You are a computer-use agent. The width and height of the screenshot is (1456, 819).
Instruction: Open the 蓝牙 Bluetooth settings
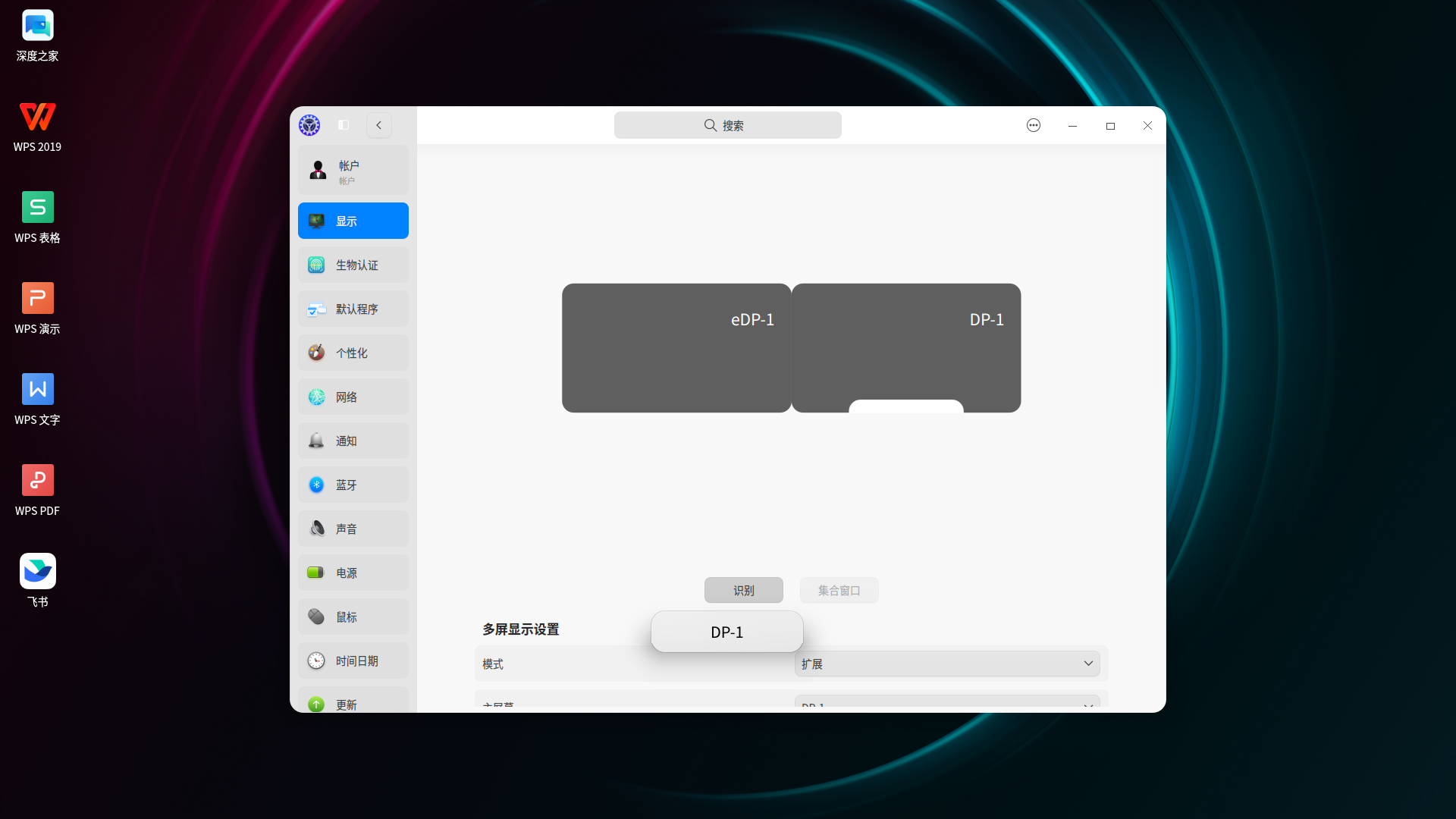[x=353, y=485]
